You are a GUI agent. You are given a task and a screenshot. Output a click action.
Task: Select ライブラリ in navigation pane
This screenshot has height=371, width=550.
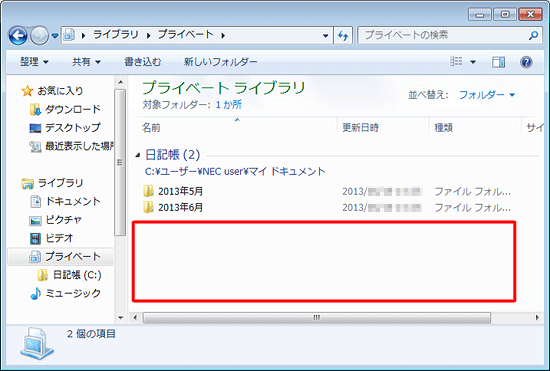point(60,183)
